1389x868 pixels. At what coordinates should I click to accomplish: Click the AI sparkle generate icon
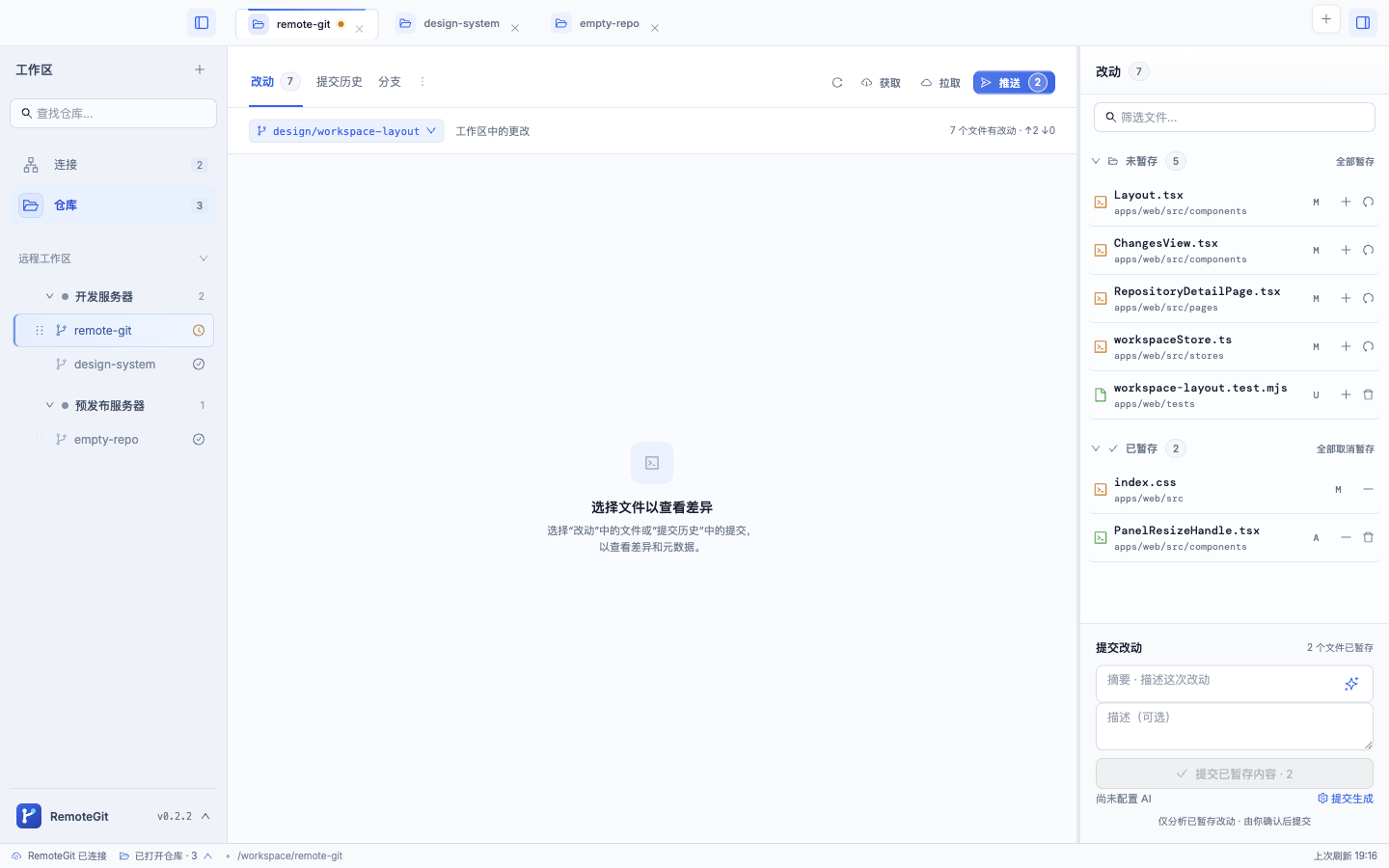pos(1351,684)
